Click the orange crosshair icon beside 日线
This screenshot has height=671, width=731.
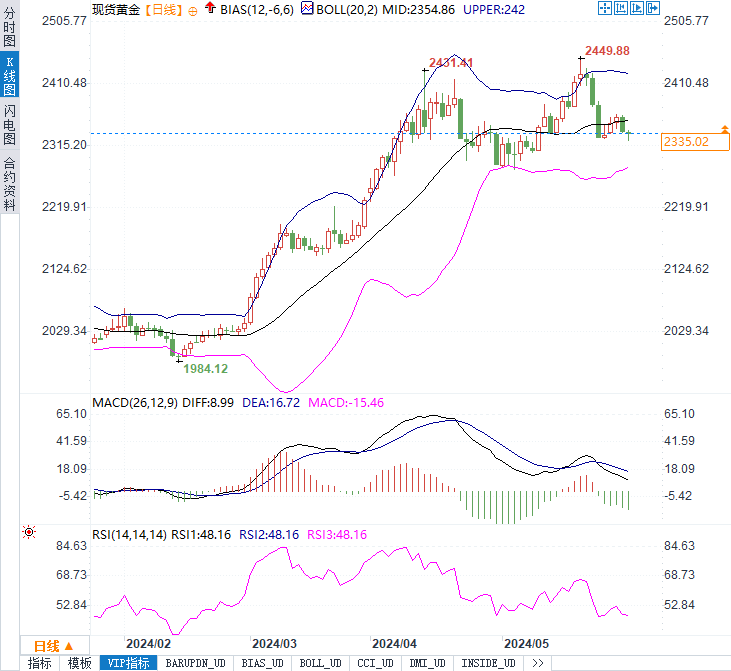(192, 11)
